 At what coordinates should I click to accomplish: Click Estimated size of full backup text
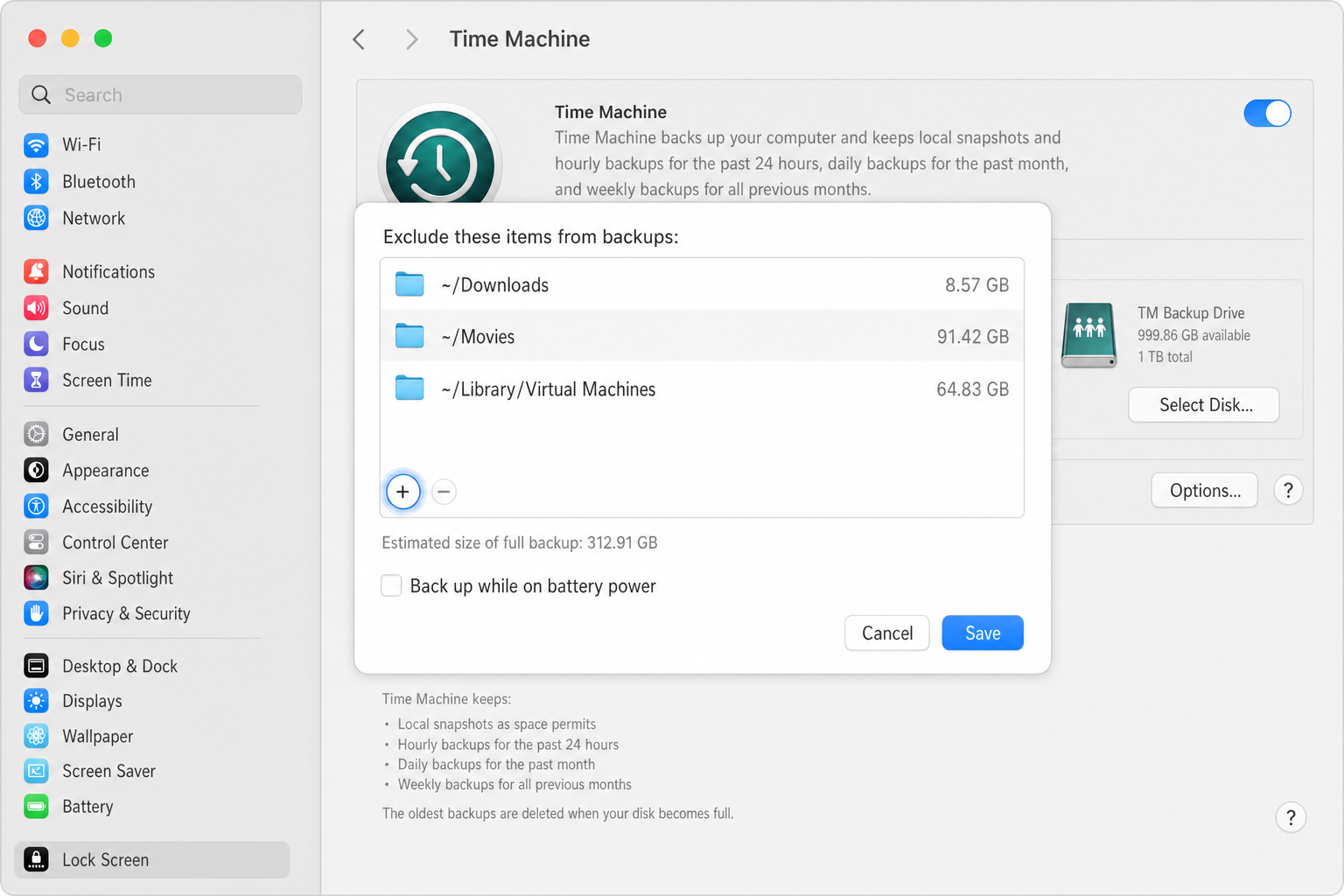[520, 542]
